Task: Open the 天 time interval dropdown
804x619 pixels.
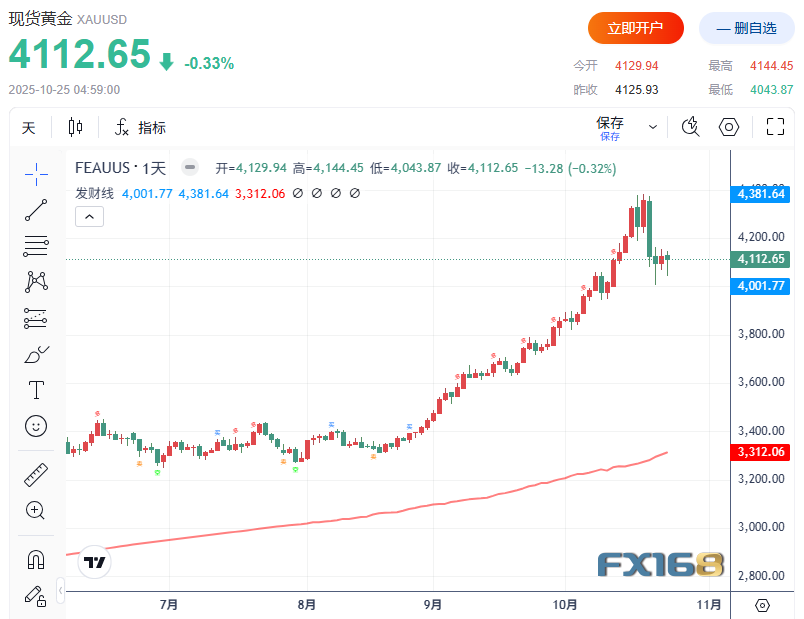Action: pyautogui.click(x=29, y=127)
